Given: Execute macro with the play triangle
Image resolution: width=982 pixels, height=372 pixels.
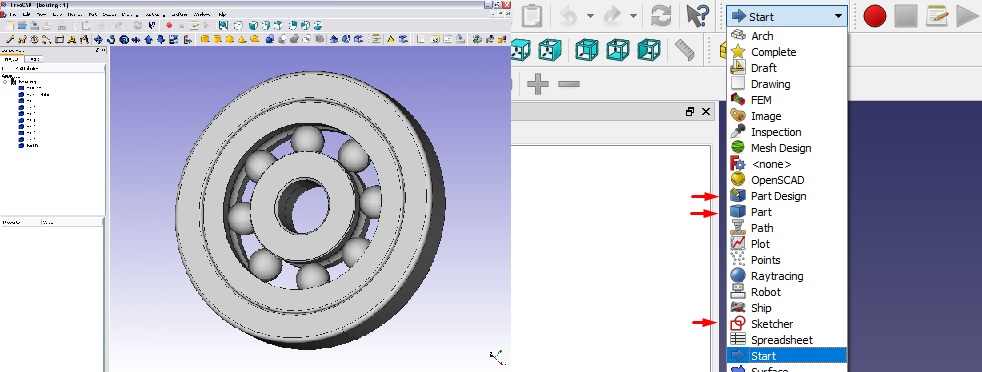Looking at the screenshot, I should [x=967, y=16].
